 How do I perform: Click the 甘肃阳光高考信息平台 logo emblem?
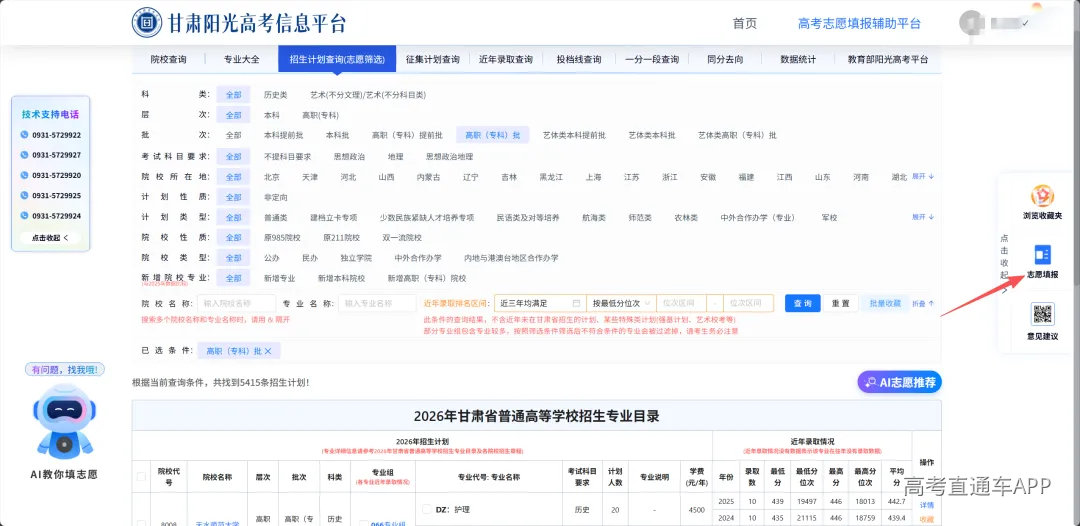(147, 23)
